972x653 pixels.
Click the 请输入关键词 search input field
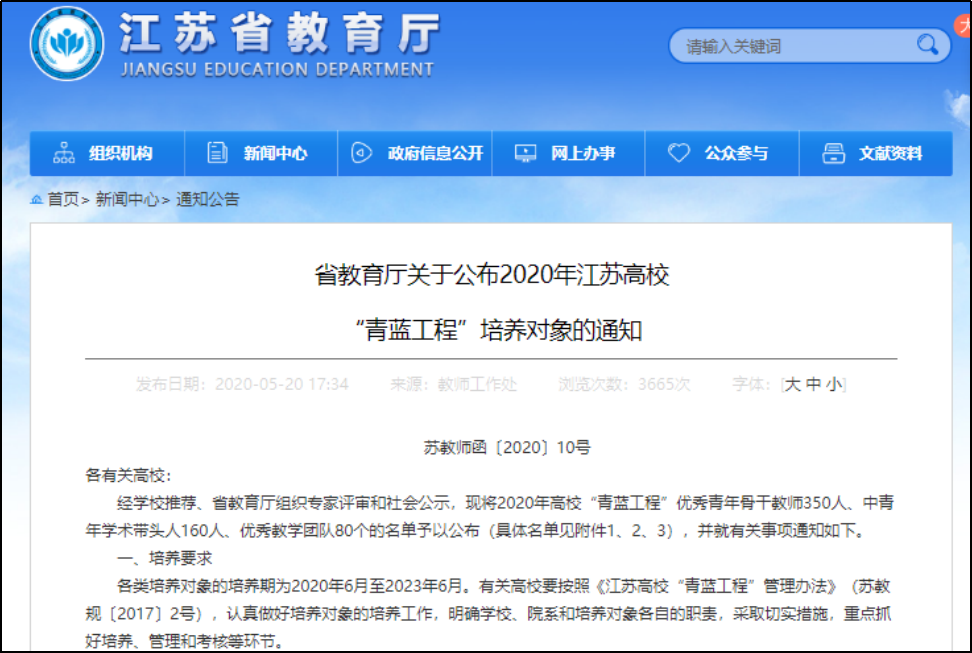[790, 46]
